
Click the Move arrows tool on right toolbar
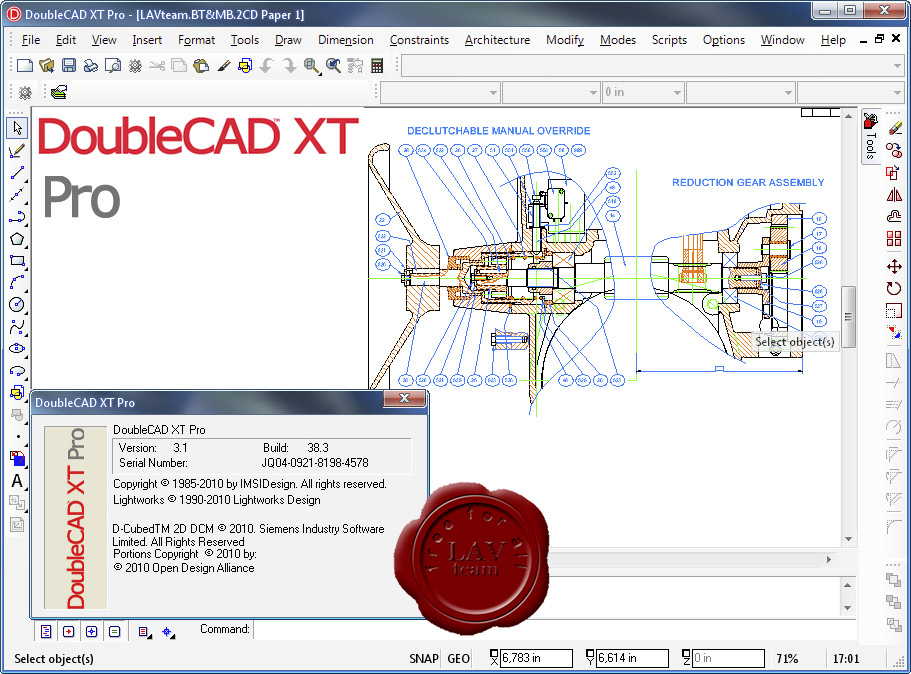coord(894,266)
